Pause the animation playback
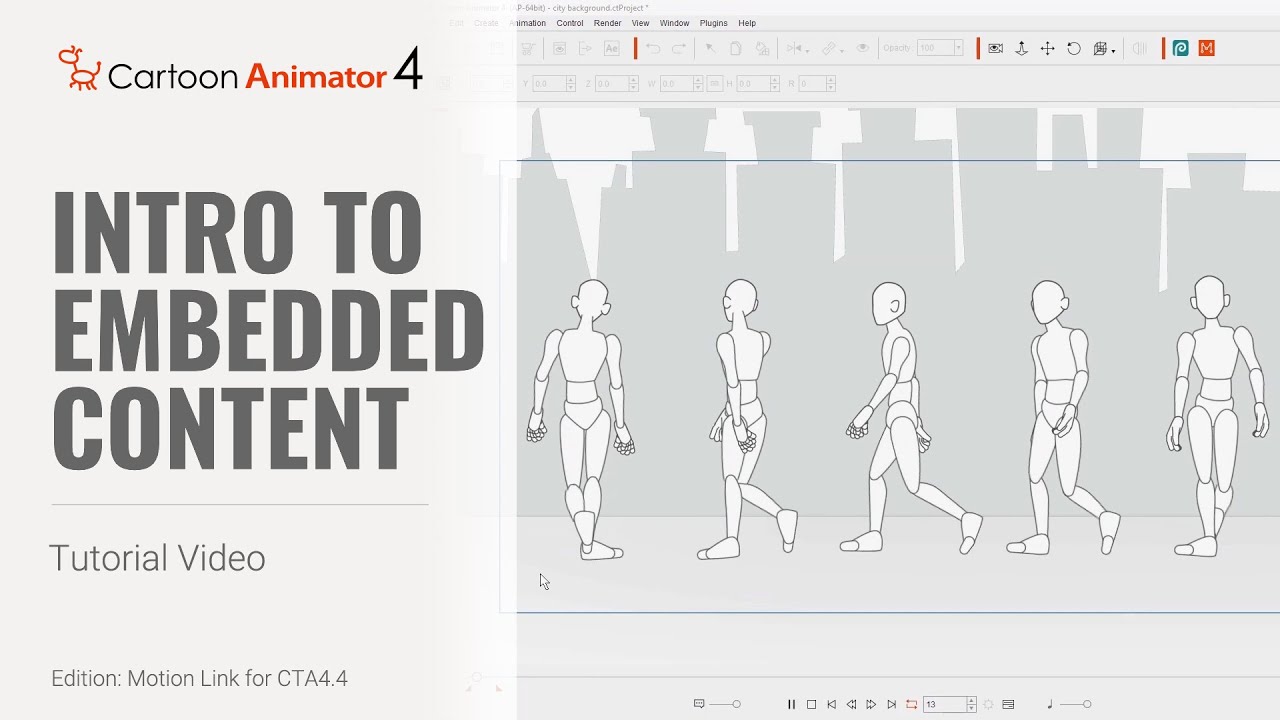The height and width of the screenshot is (720, 1280). [791, 704]
